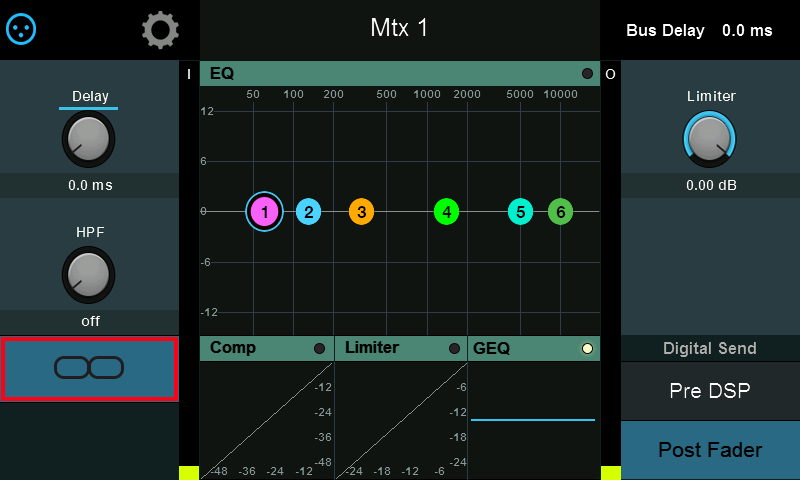The image size is (800, 480).
Task: Open the XLR input source icon
Action: [x=21, y=29]
